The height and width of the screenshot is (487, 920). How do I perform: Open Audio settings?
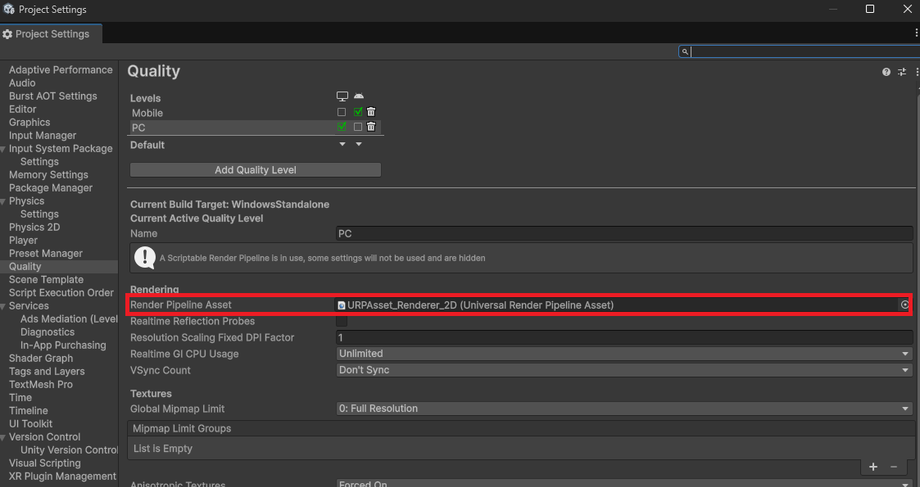[x=22, y=83]
